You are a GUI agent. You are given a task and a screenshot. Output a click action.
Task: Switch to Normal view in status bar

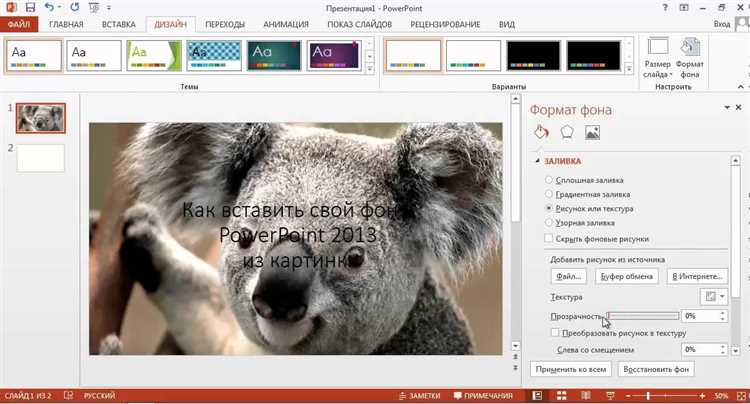tap(538, 396)
